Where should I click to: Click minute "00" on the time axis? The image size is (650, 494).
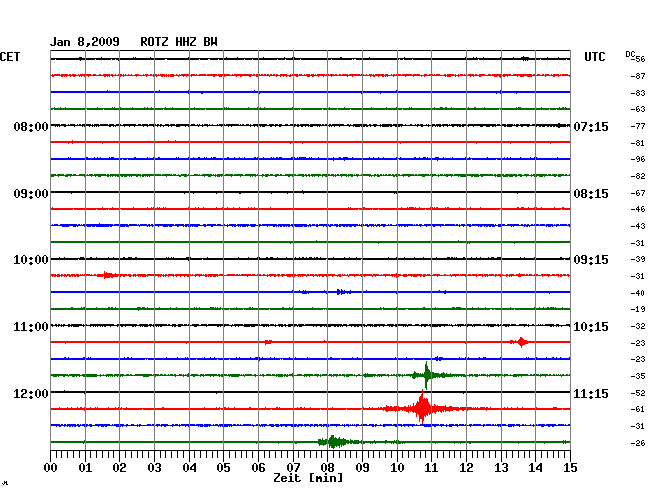(x=51, y=467)
